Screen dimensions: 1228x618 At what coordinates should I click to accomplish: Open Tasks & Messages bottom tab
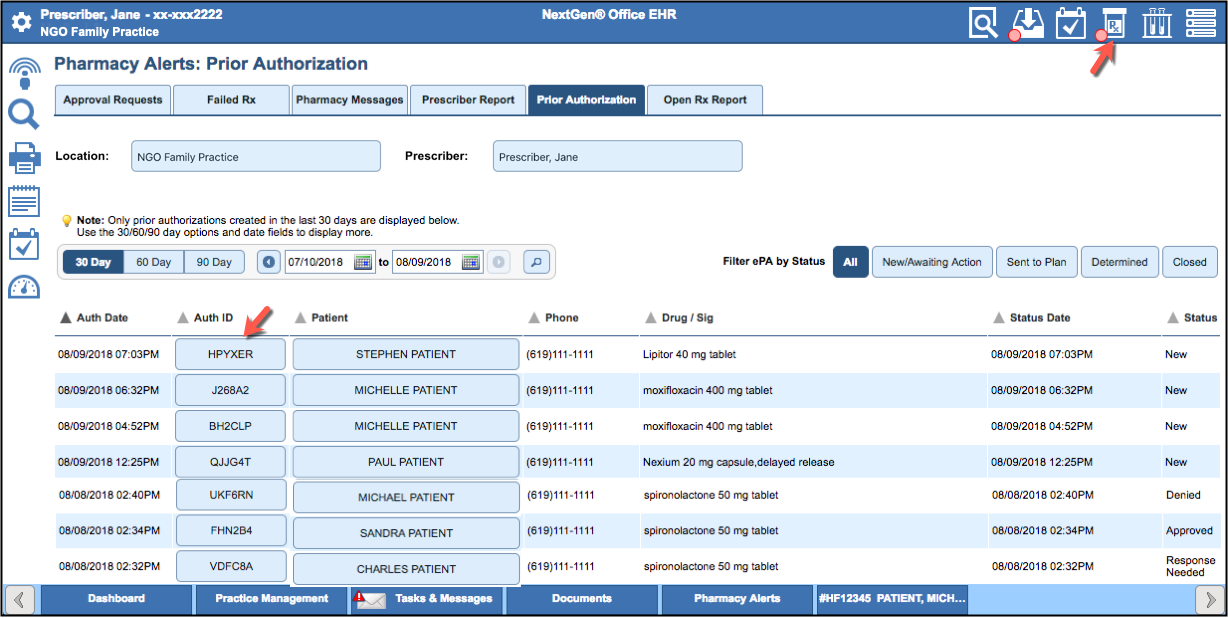[427, 599]
